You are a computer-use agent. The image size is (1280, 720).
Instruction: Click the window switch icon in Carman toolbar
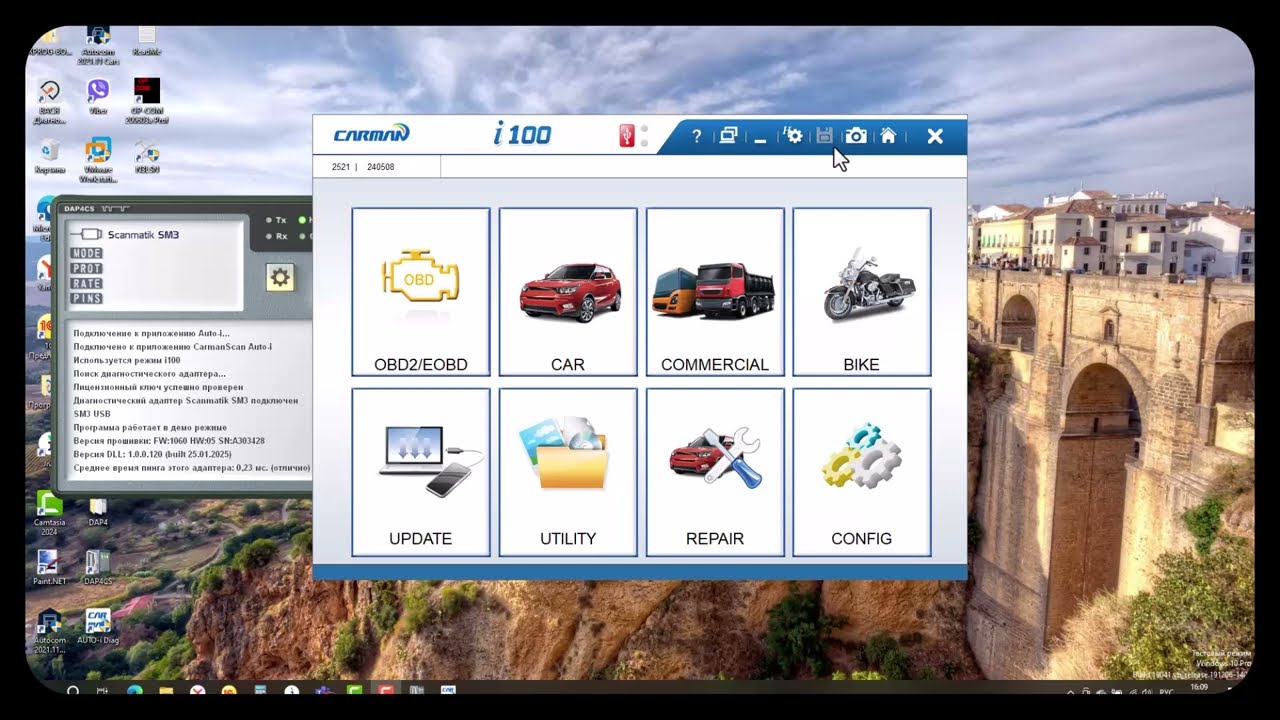[x=728, y=136]
